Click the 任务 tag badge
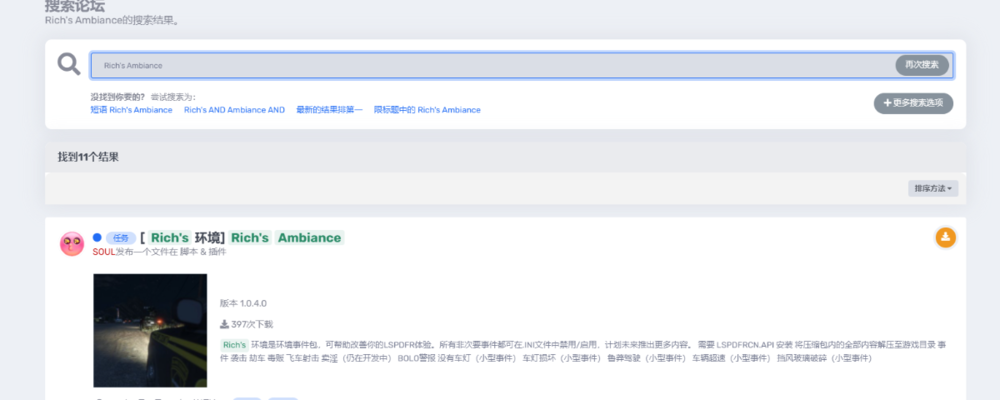Viewport: 1000px width, 400px height. click(x=121, y=238)
